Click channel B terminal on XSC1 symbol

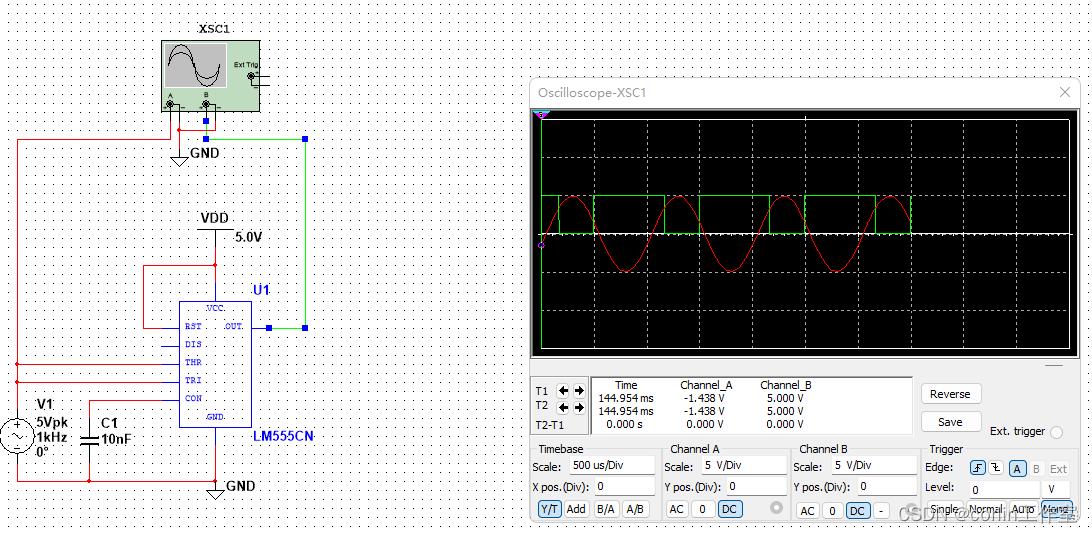205,105
